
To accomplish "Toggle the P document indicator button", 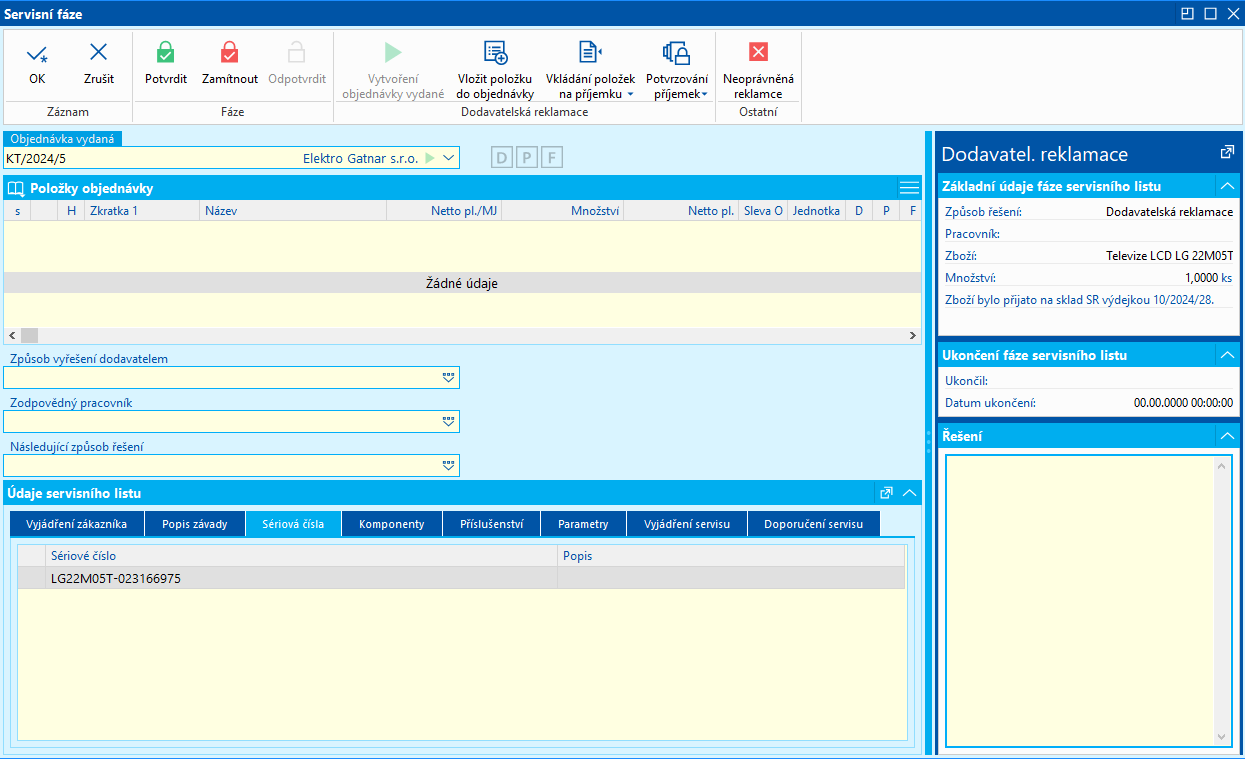I will 526,158.
